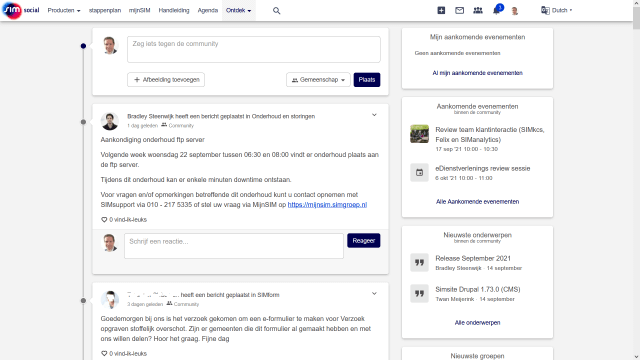
Task: Click Bradley Steenwijk's avatar on post
Action: [110, 121]
